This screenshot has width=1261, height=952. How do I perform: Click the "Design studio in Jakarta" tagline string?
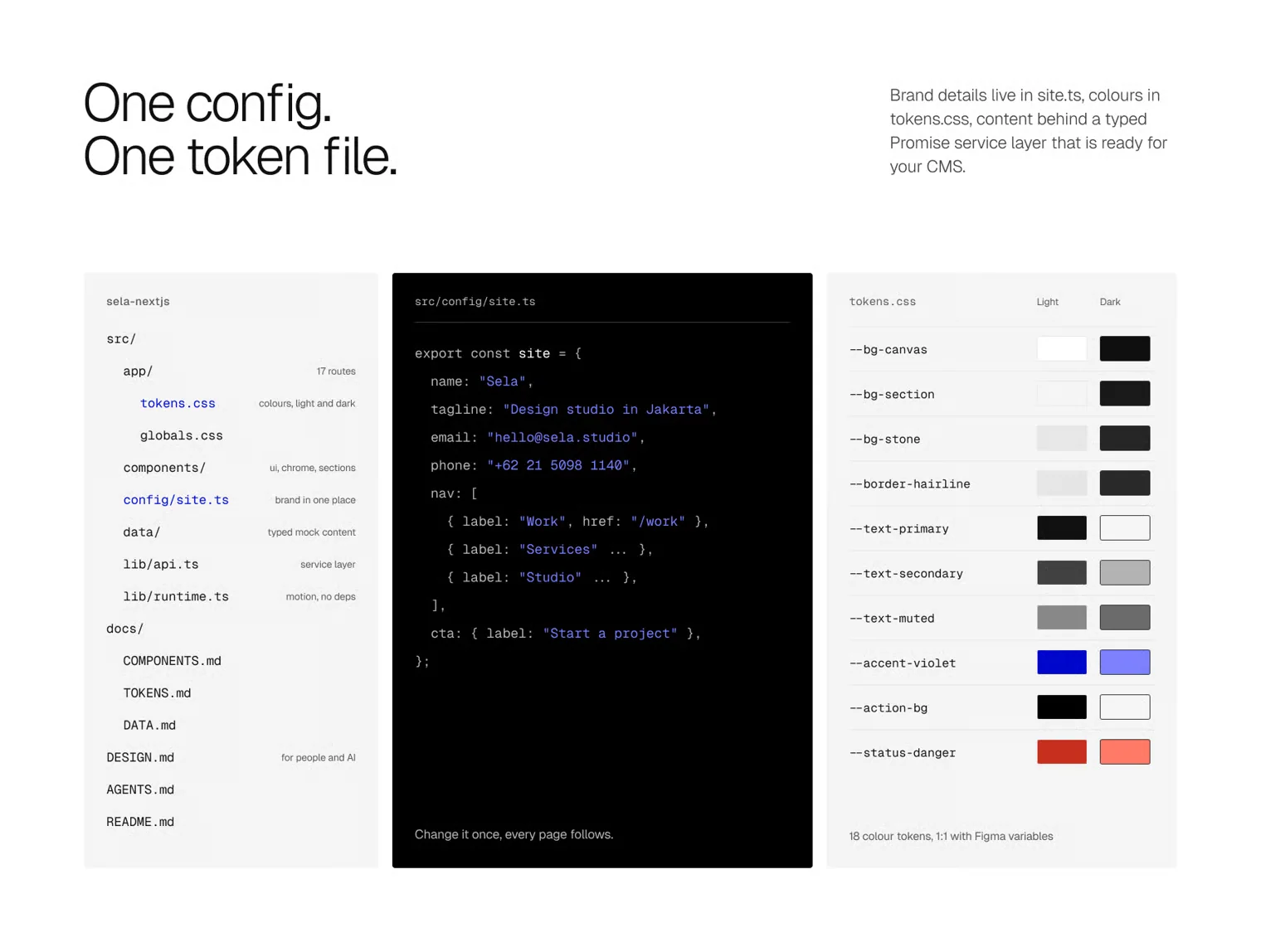606,410
